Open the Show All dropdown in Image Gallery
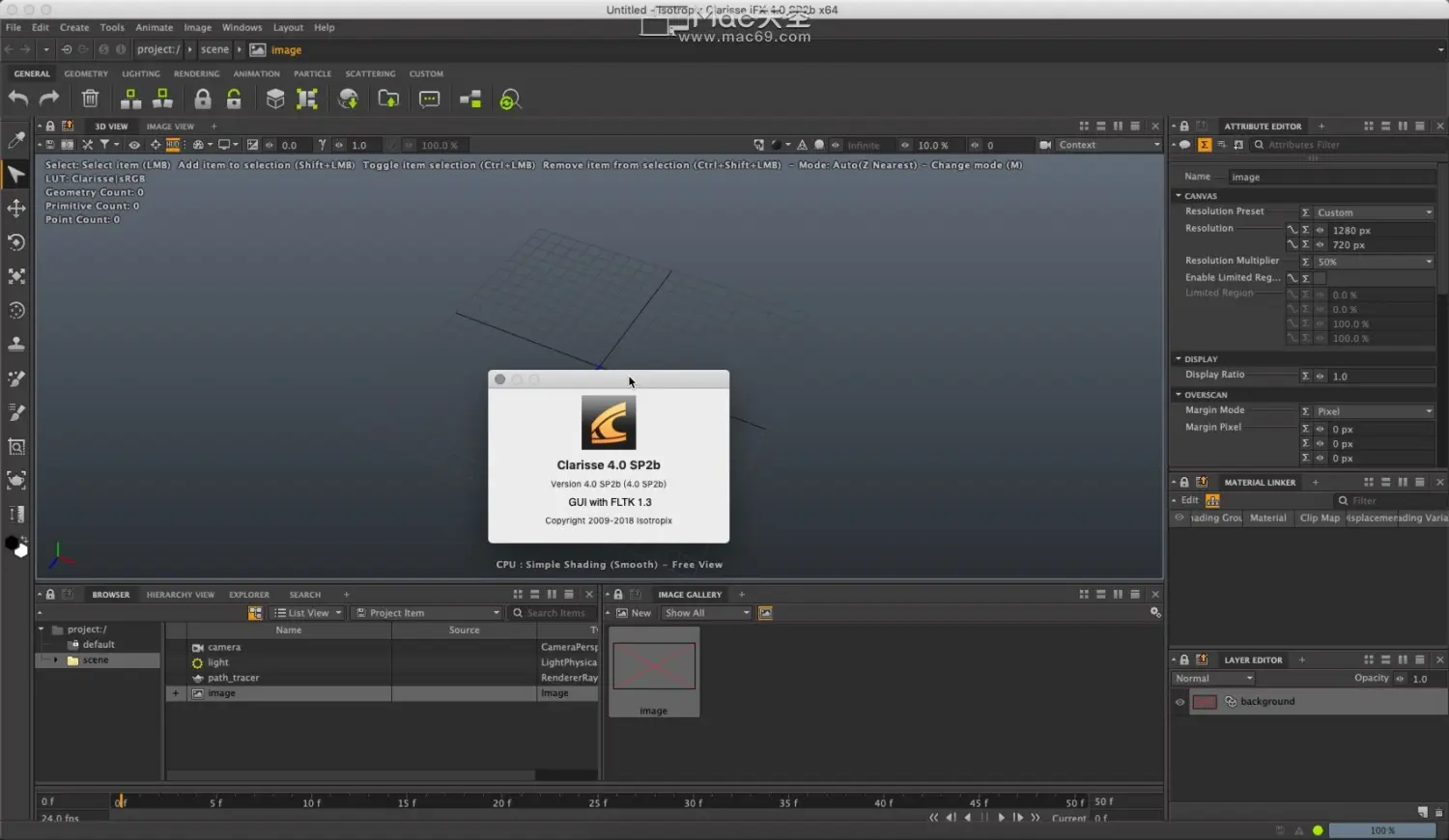1449x840 pixels. (706, 613)
